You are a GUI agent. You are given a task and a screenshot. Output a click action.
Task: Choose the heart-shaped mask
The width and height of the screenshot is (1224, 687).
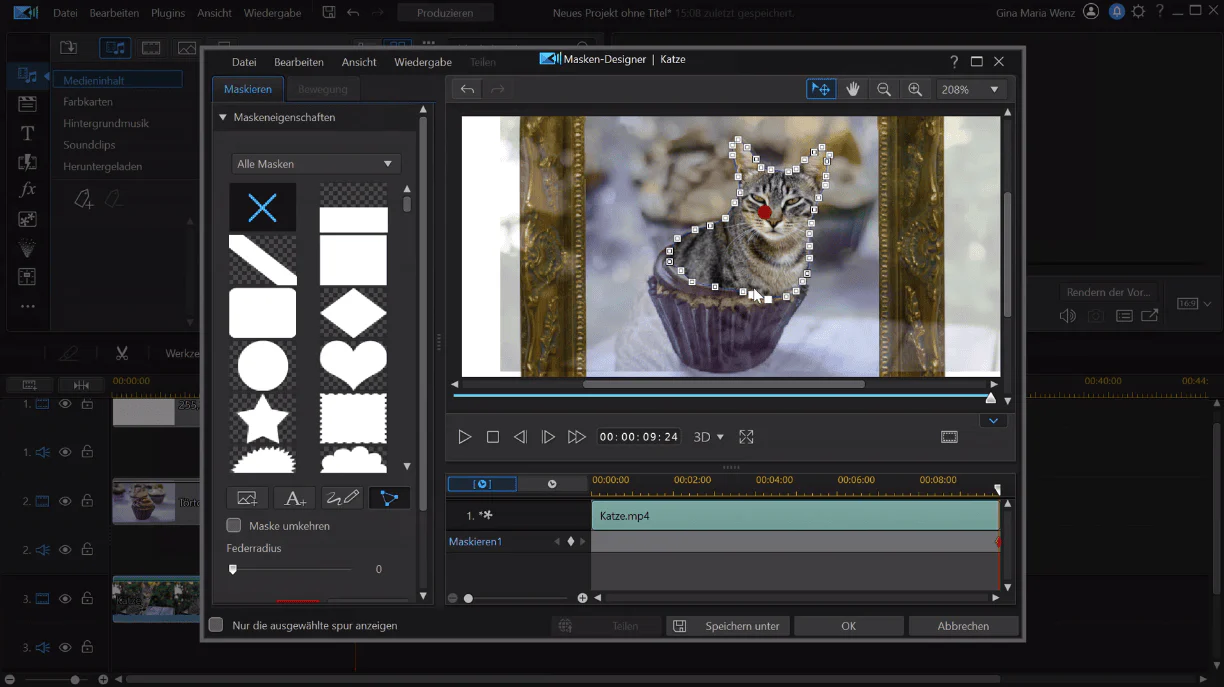[x=353, y=365]
